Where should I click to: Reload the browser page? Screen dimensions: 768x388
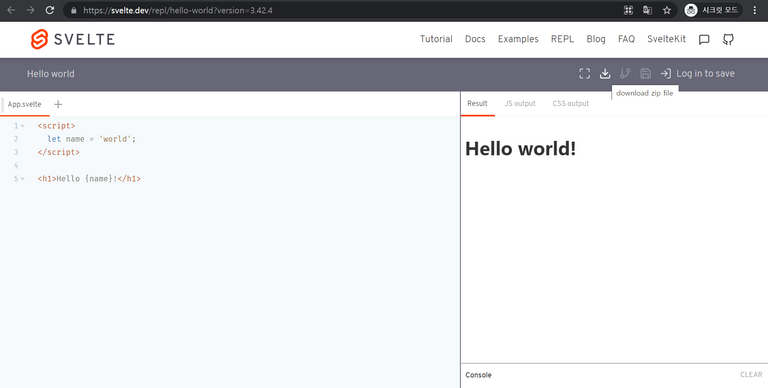coord(49,10)
